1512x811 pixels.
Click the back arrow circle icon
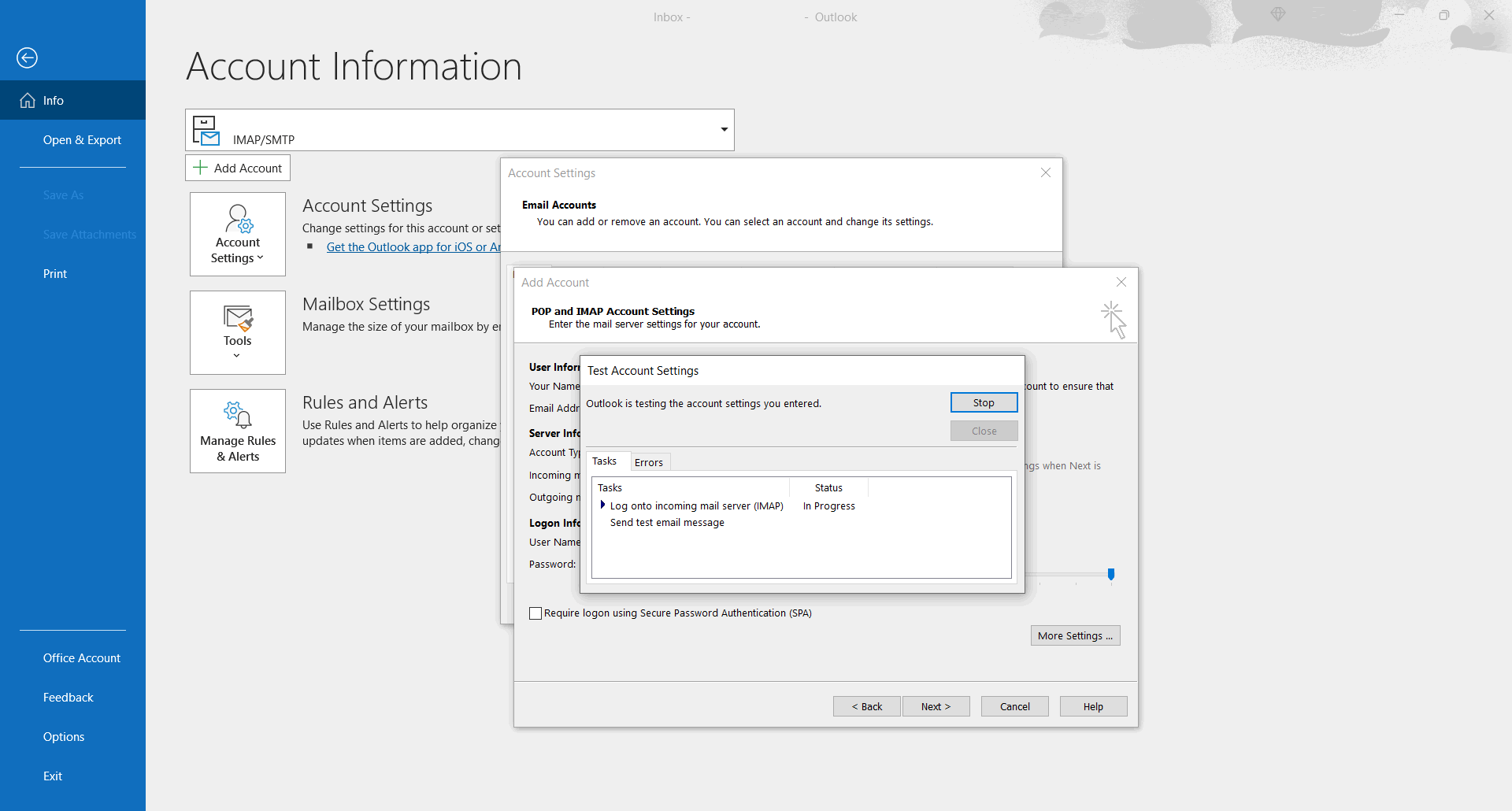point(27,57)
